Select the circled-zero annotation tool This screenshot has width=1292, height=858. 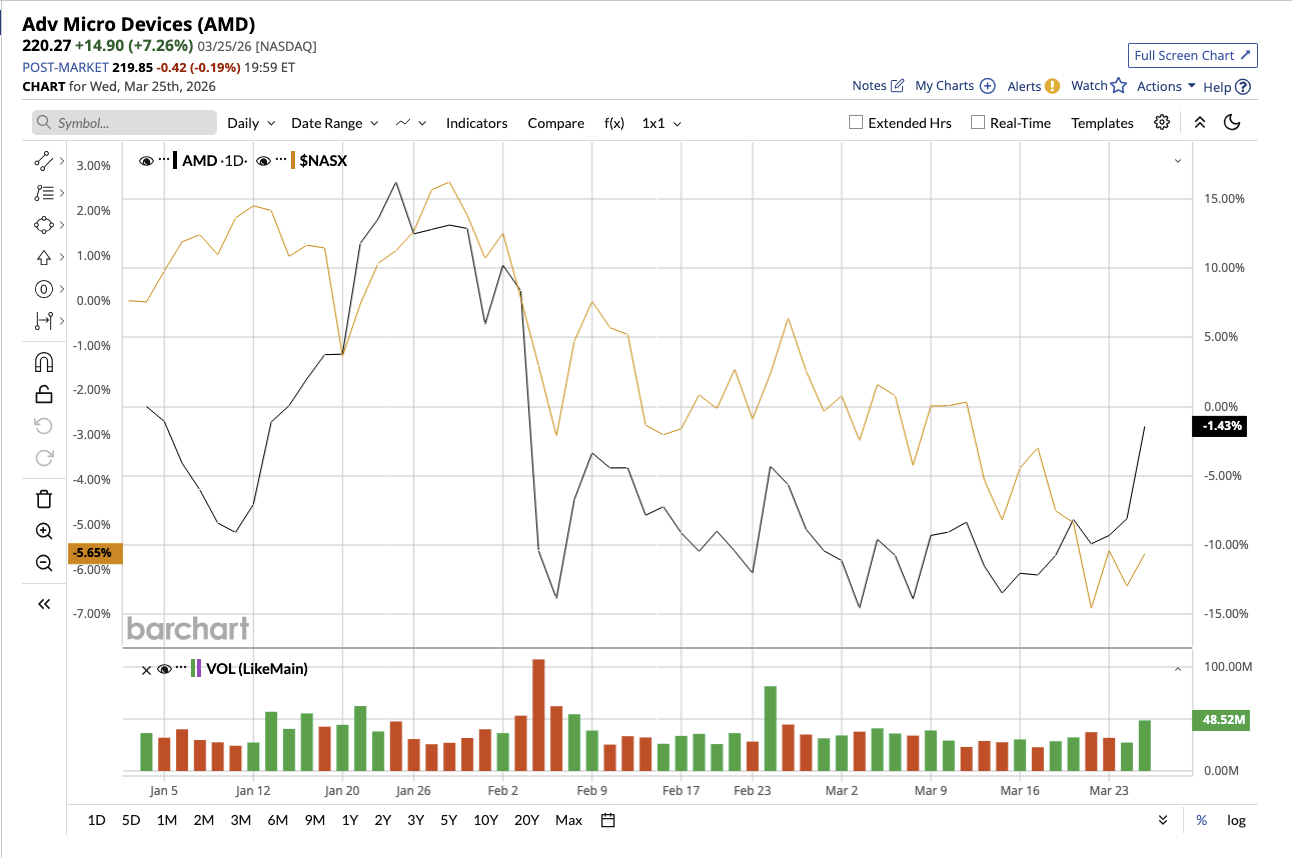(x=43, y=289)
